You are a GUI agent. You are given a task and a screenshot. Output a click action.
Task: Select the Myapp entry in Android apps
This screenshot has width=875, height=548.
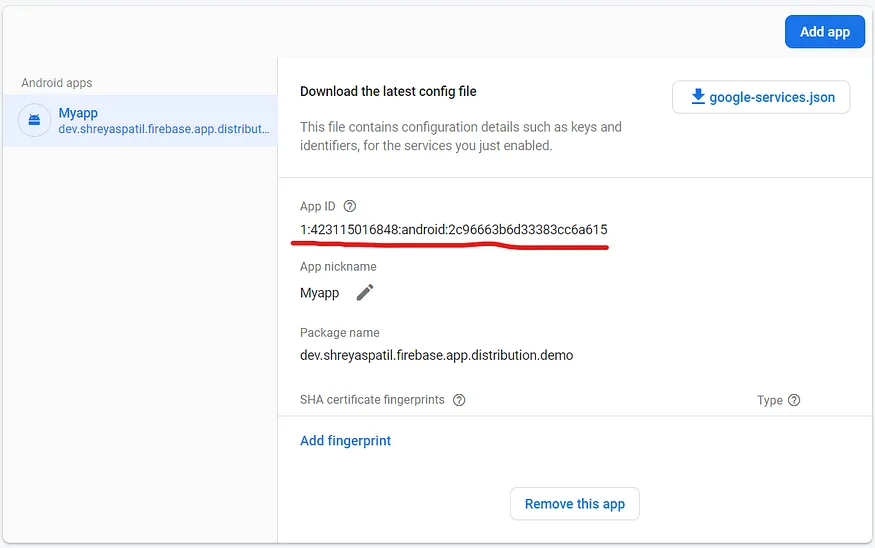(140, 121)
